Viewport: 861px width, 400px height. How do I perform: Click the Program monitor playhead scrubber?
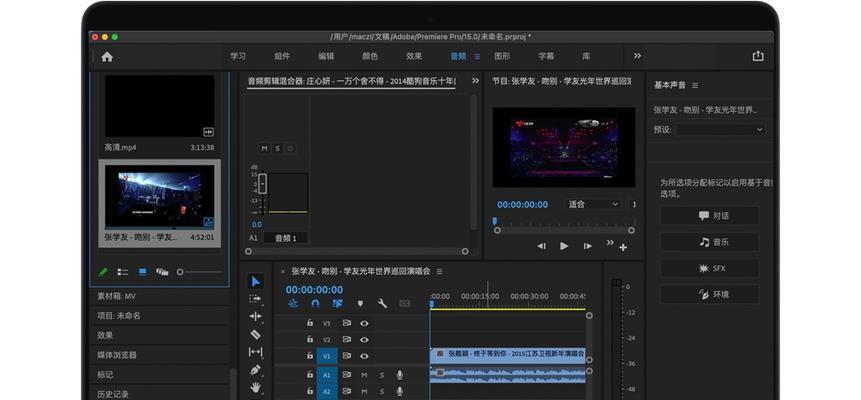point(495,221)
